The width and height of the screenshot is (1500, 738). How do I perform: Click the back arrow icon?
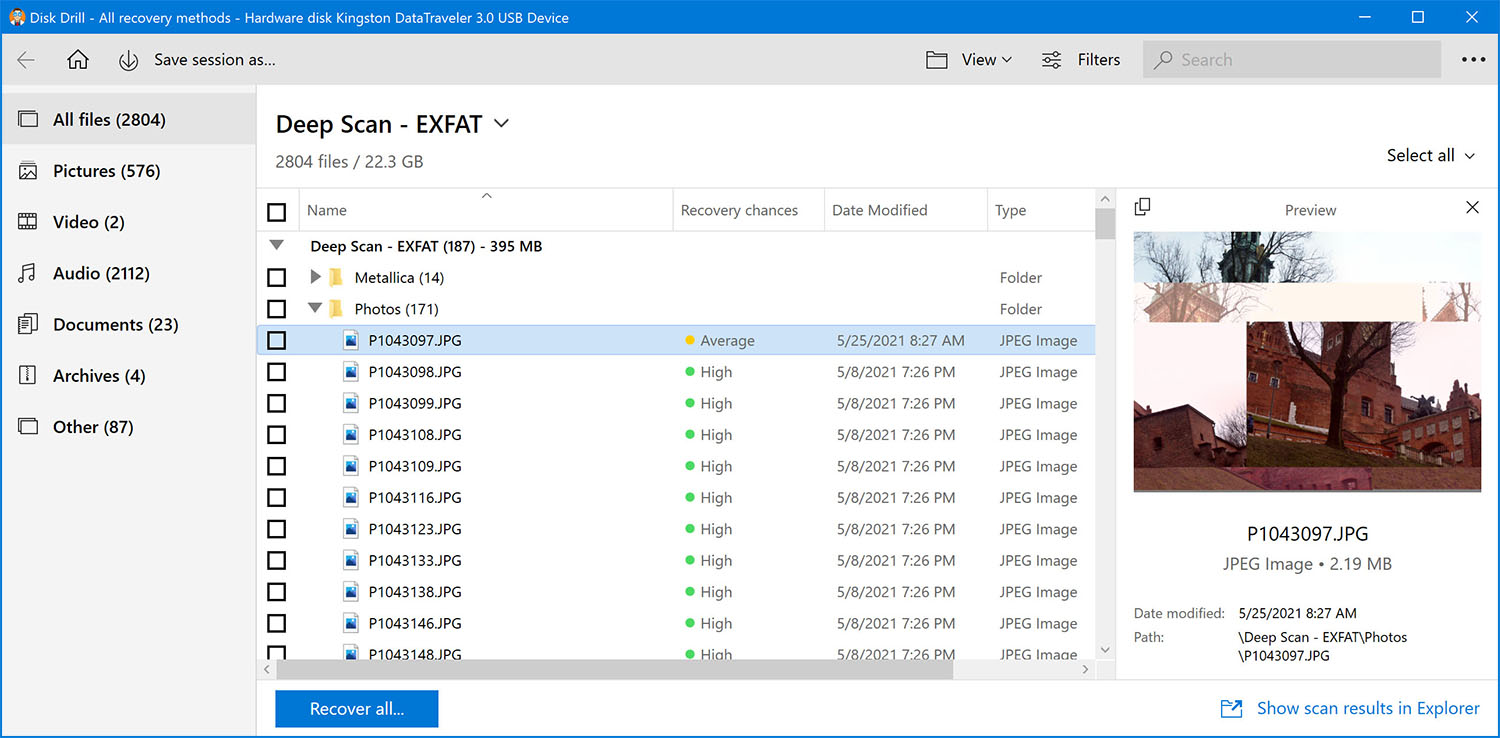[27, 60]
